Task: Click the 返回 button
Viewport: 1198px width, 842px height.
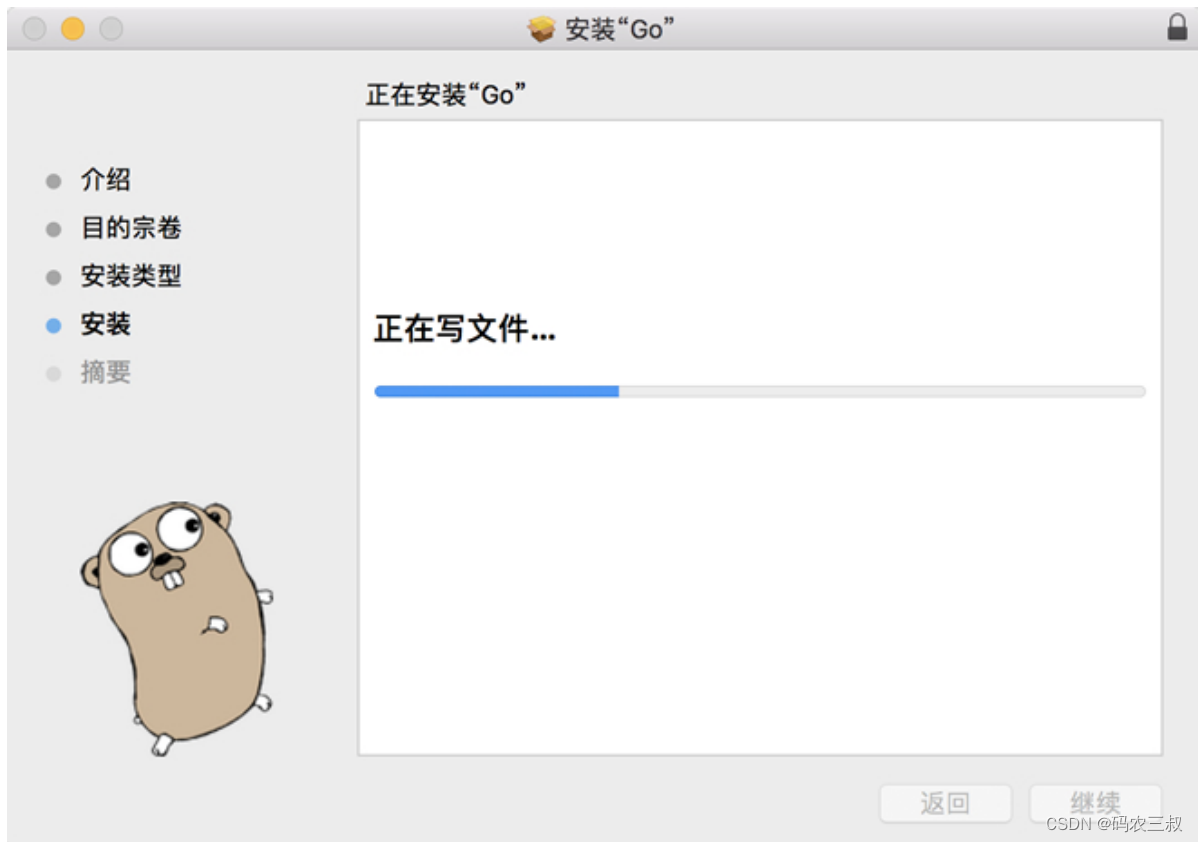Action: (x=945, y=803)
